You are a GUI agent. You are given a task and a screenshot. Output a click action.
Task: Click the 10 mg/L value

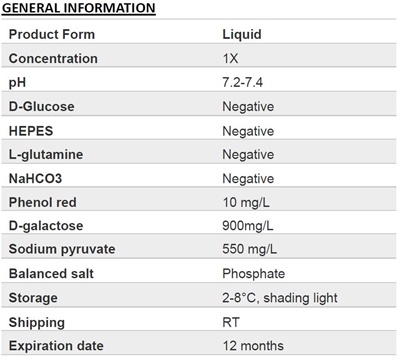coord(246,202)
